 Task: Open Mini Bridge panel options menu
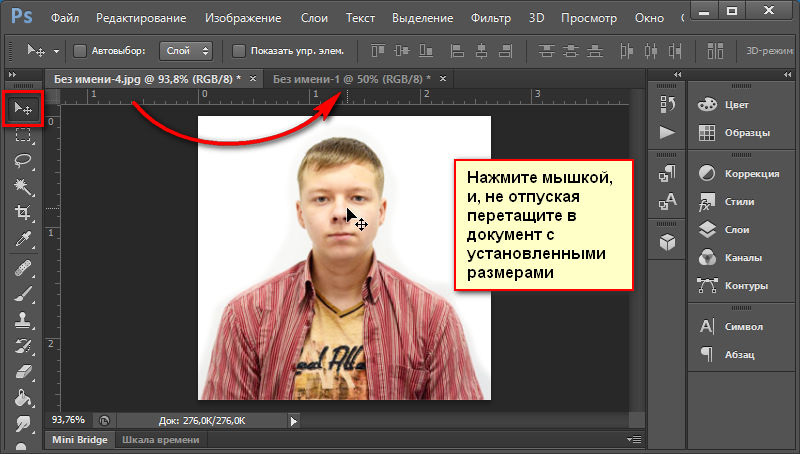[x=634, y=439]
